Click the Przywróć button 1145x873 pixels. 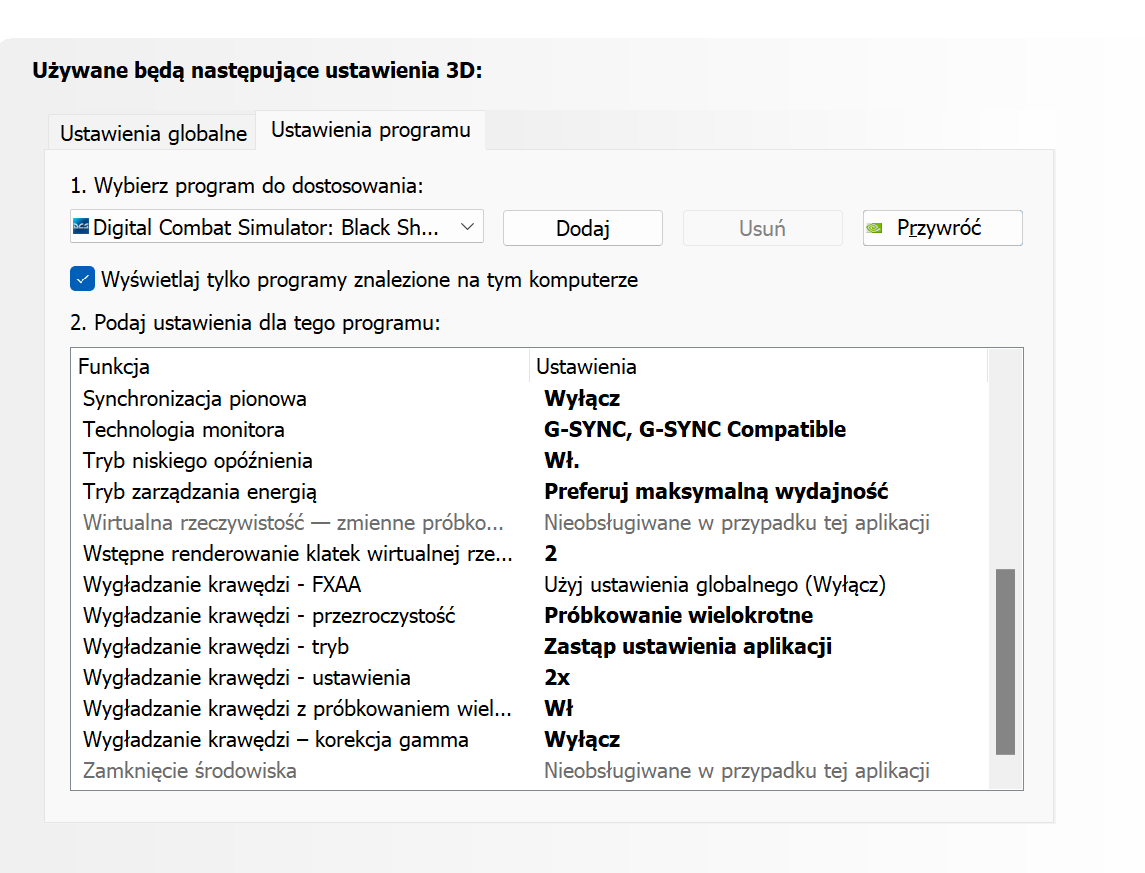tap(943, 228)
